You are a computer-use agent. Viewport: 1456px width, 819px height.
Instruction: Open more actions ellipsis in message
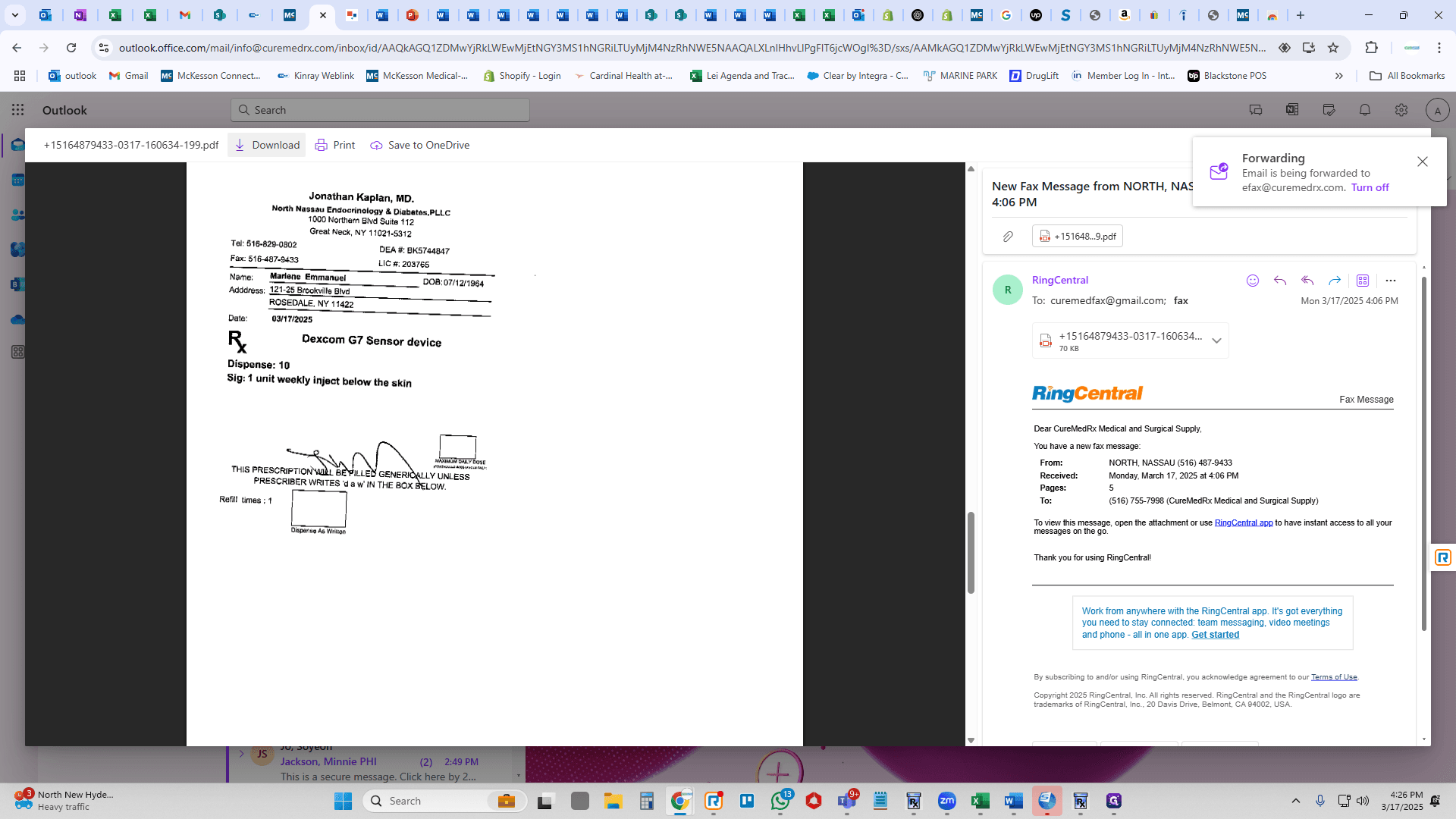[x=1391, y=281]
